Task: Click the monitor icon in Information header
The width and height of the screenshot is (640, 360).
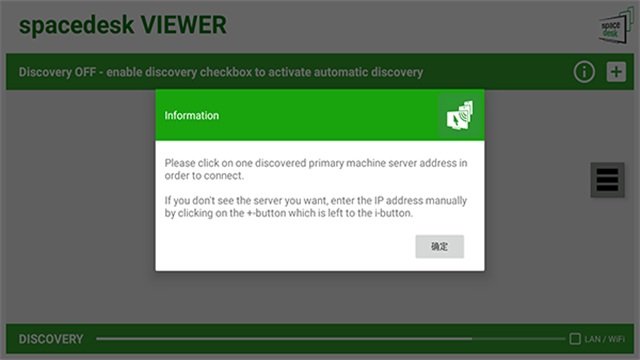Action: (460, 116)
